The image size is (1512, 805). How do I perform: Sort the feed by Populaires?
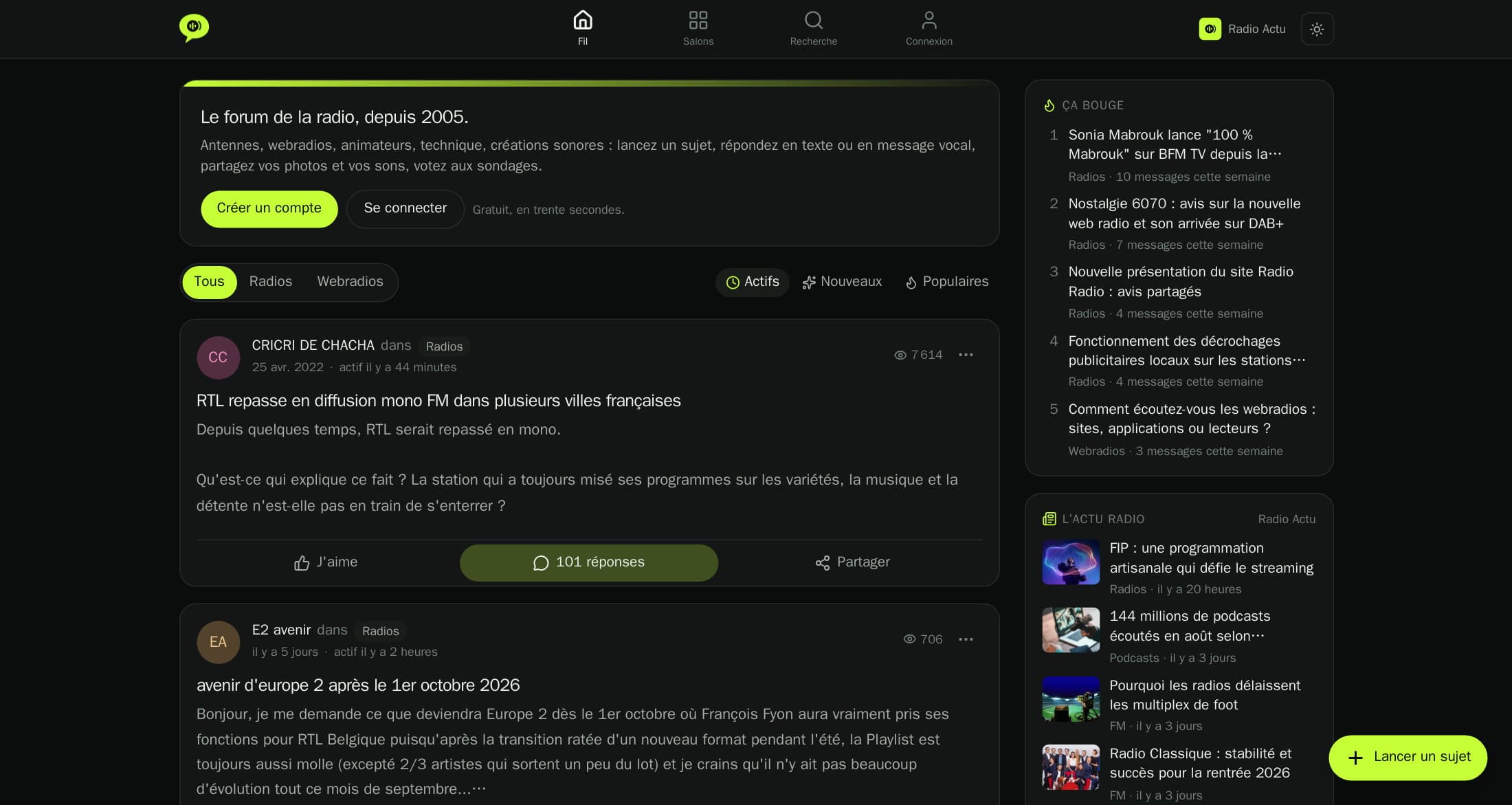click(947, 282)
